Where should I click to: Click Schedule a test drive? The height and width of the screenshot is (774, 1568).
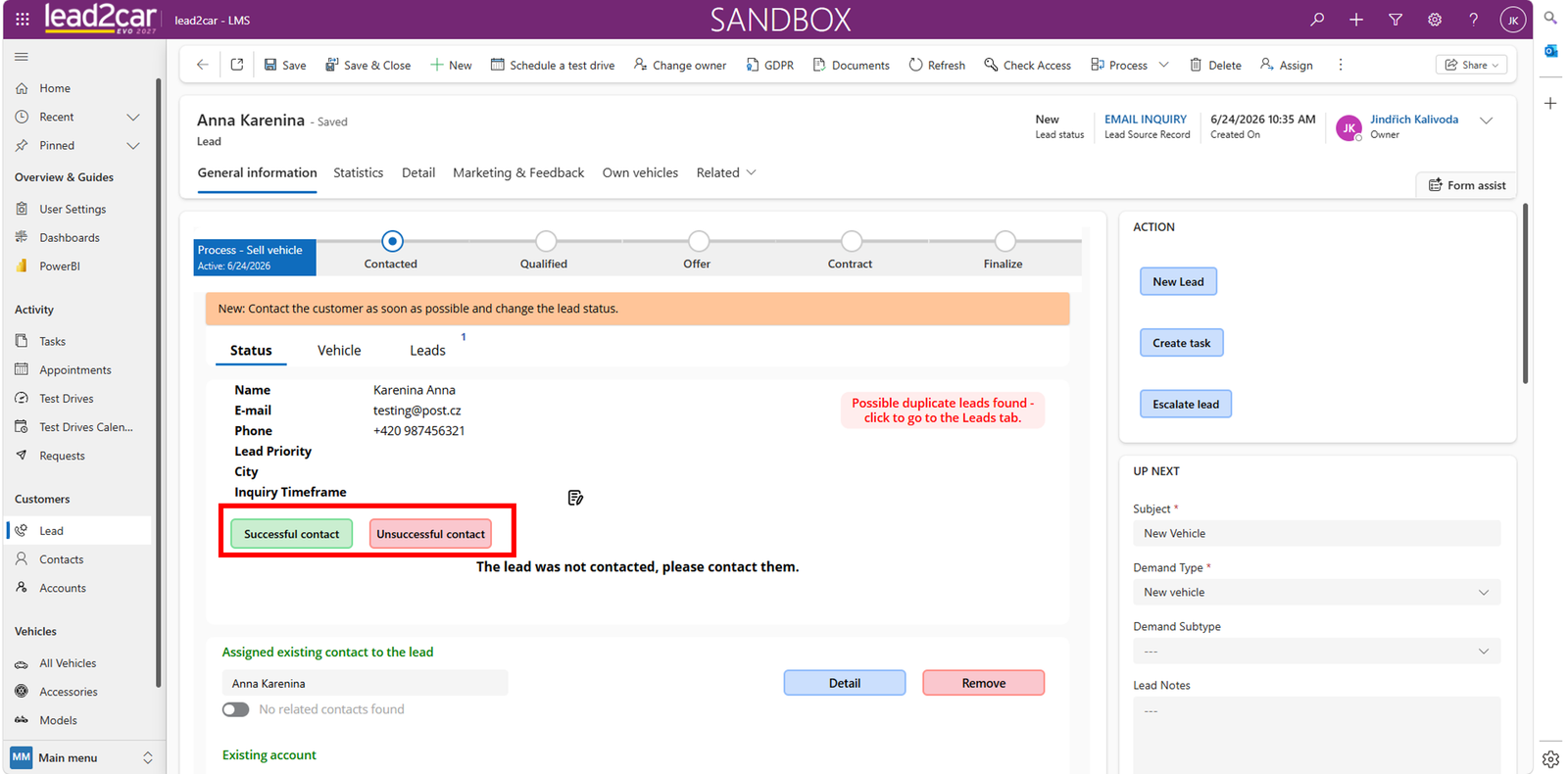click(553, 65)
